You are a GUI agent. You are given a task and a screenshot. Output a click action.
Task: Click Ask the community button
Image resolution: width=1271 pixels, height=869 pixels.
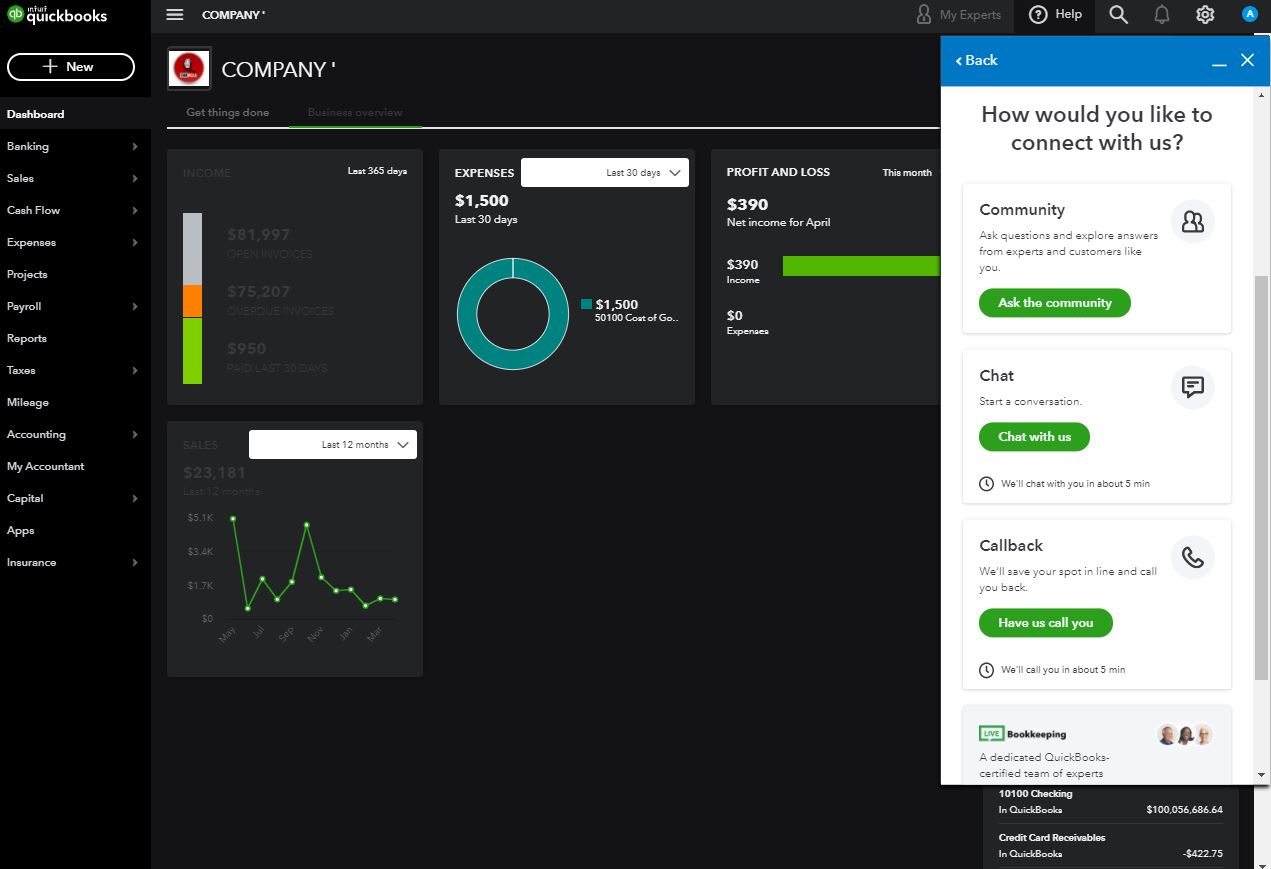(x=1055, y=303)
